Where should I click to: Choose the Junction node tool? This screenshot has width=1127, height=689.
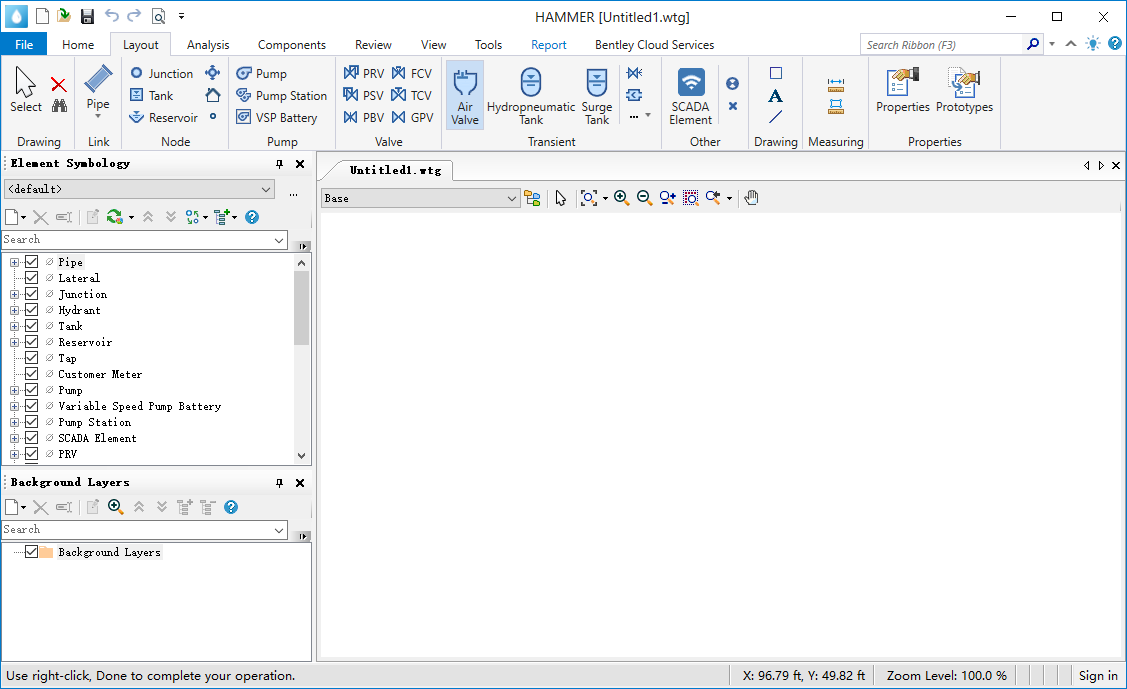pyautogui.click(x=162, y=73)
